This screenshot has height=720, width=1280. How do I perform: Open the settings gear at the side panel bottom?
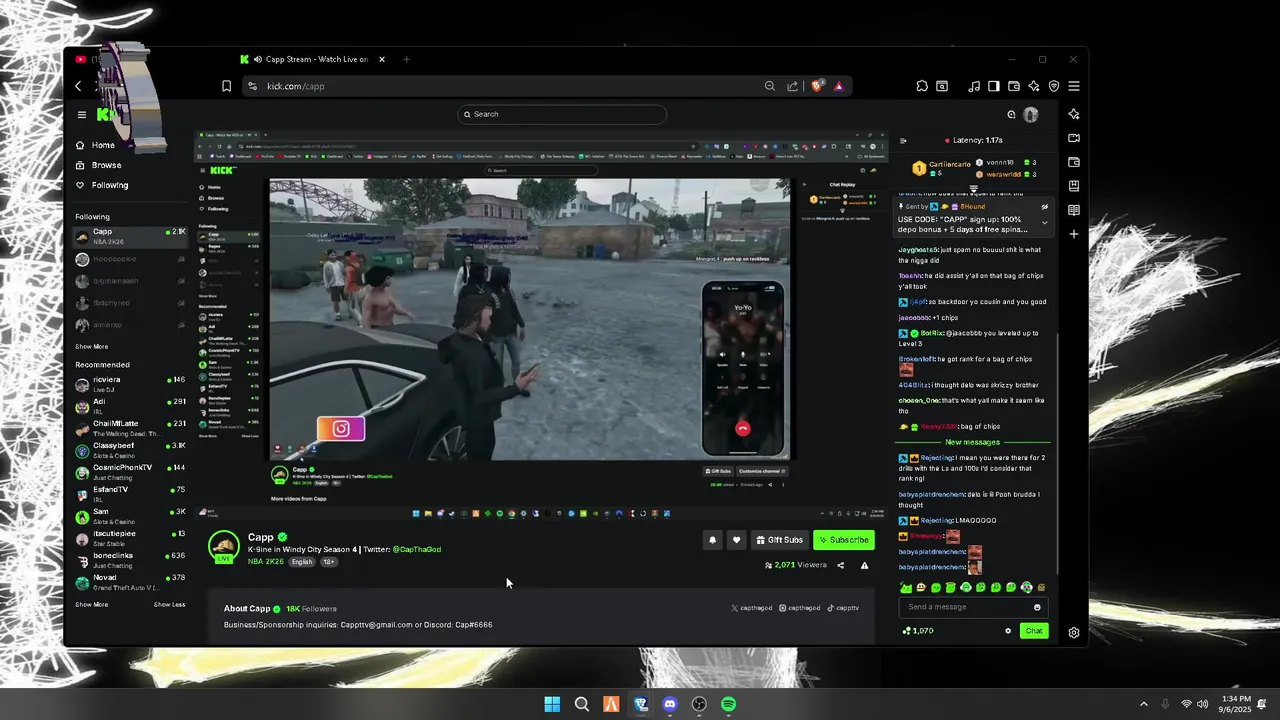1074,632
